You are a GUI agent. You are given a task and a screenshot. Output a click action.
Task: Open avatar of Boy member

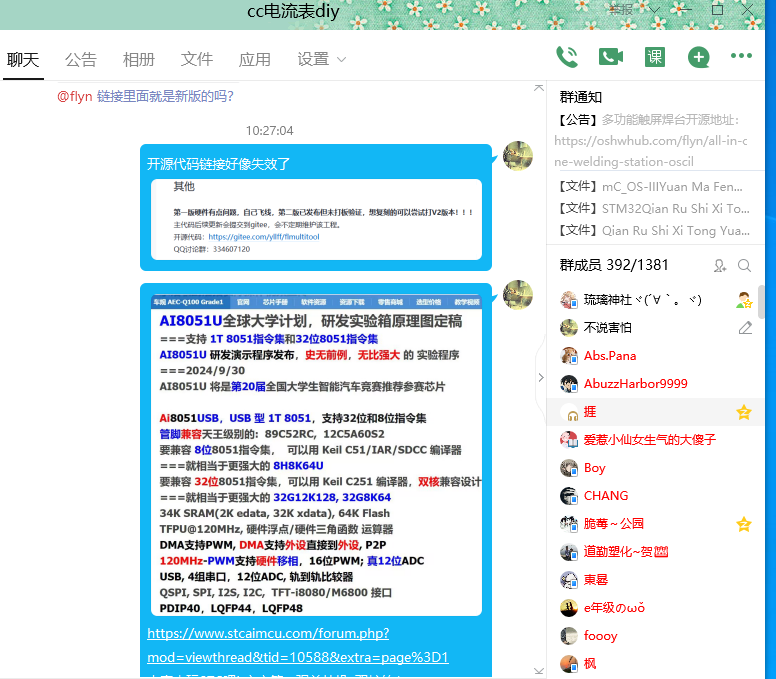pyautogui.click(x=569, y=468)
